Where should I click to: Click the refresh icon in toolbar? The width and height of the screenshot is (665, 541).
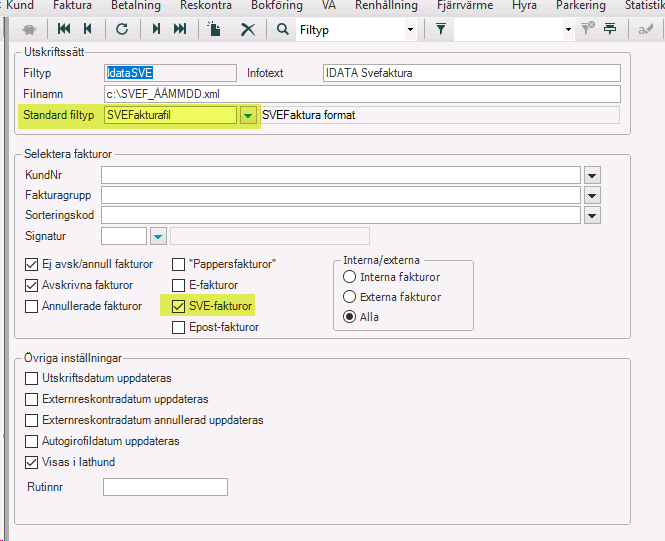point(122,30)
